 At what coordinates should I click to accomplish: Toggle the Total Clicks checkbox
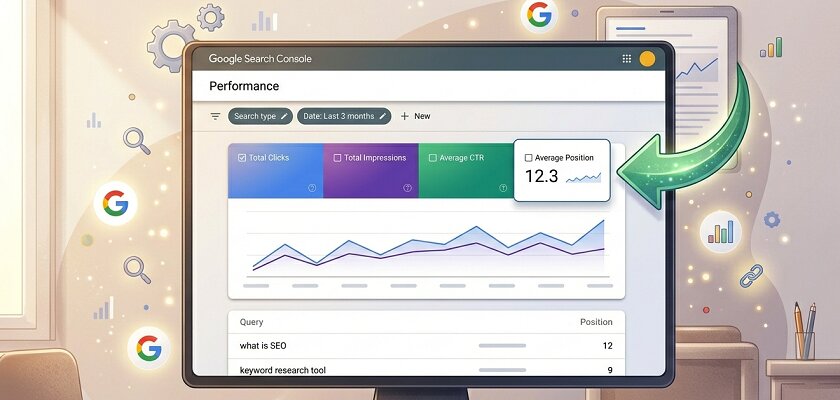(x=242, y=158)
